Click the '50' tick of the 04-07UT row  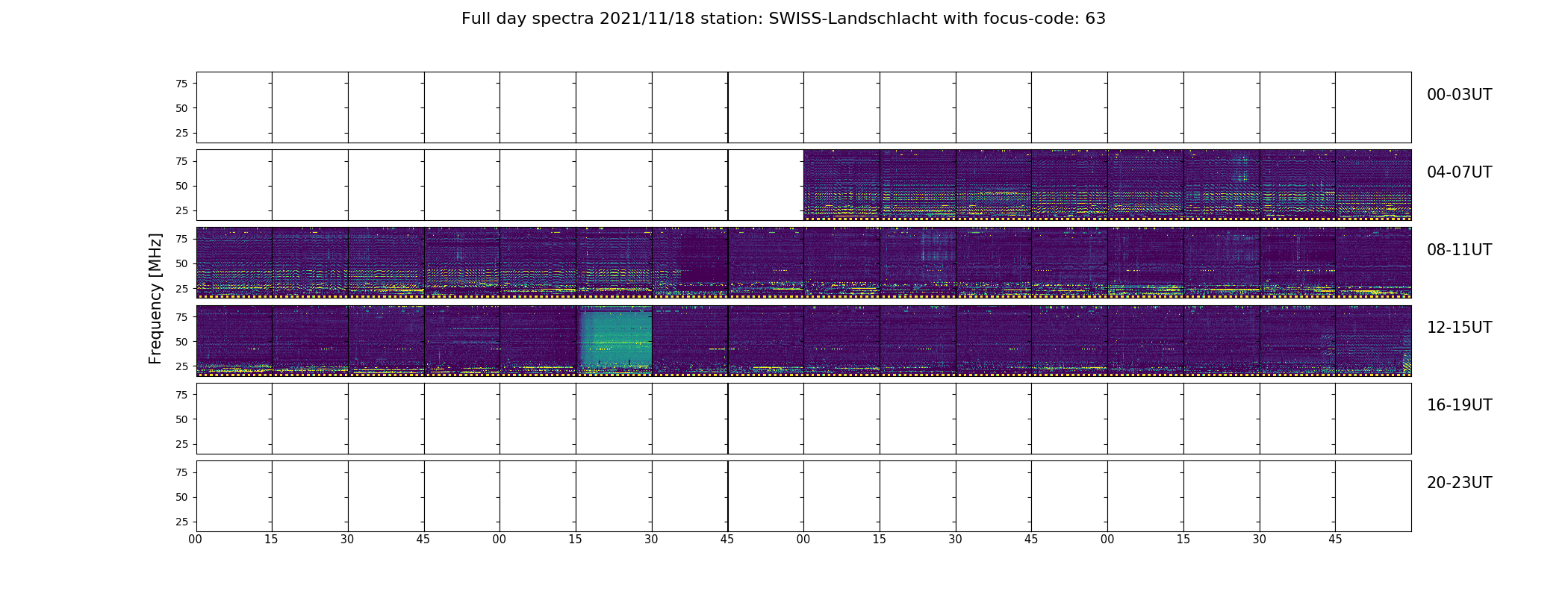click(x=181, y=186)
